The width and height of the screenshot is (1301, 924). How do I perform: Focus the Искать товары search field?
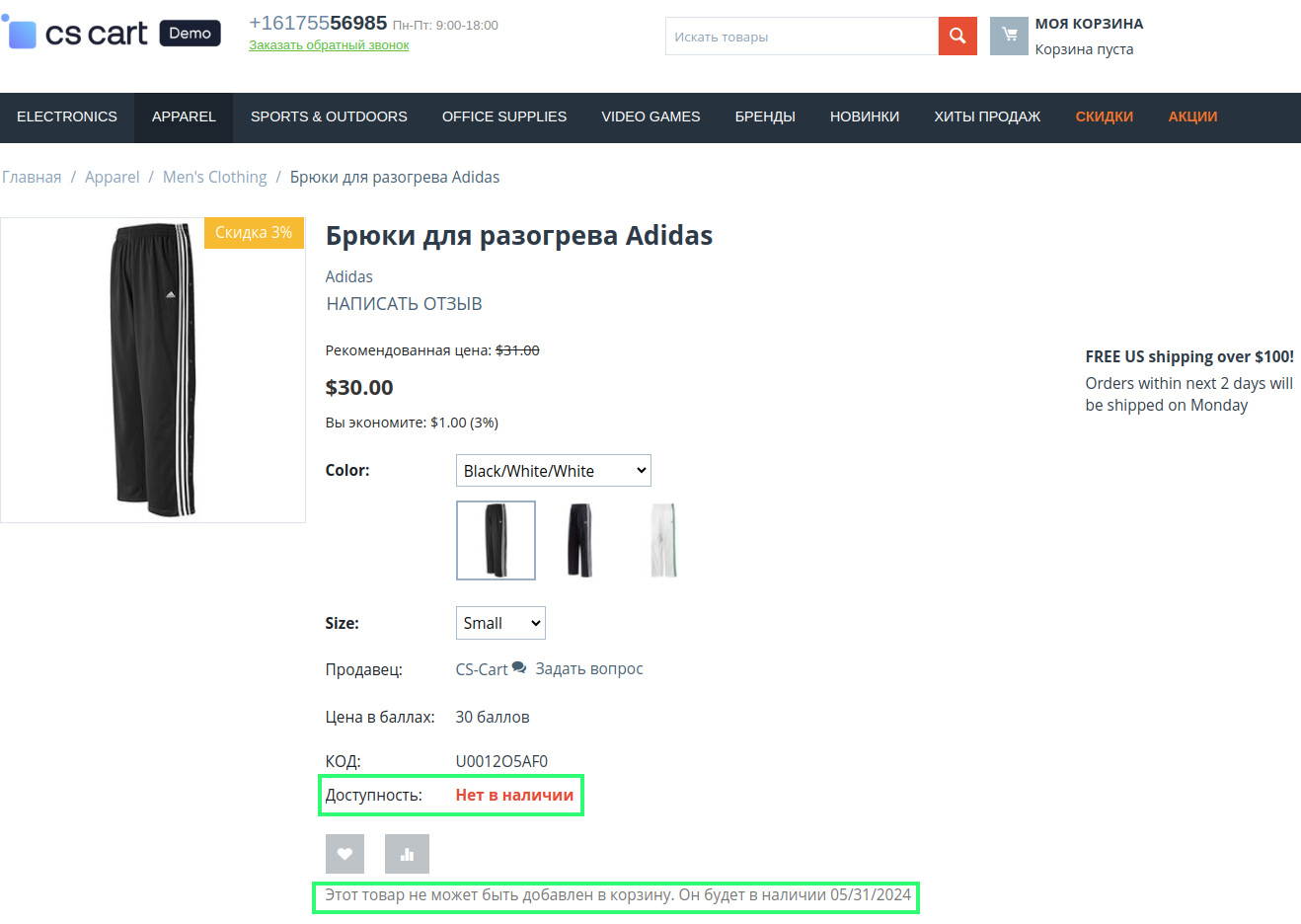pos(802,37)
